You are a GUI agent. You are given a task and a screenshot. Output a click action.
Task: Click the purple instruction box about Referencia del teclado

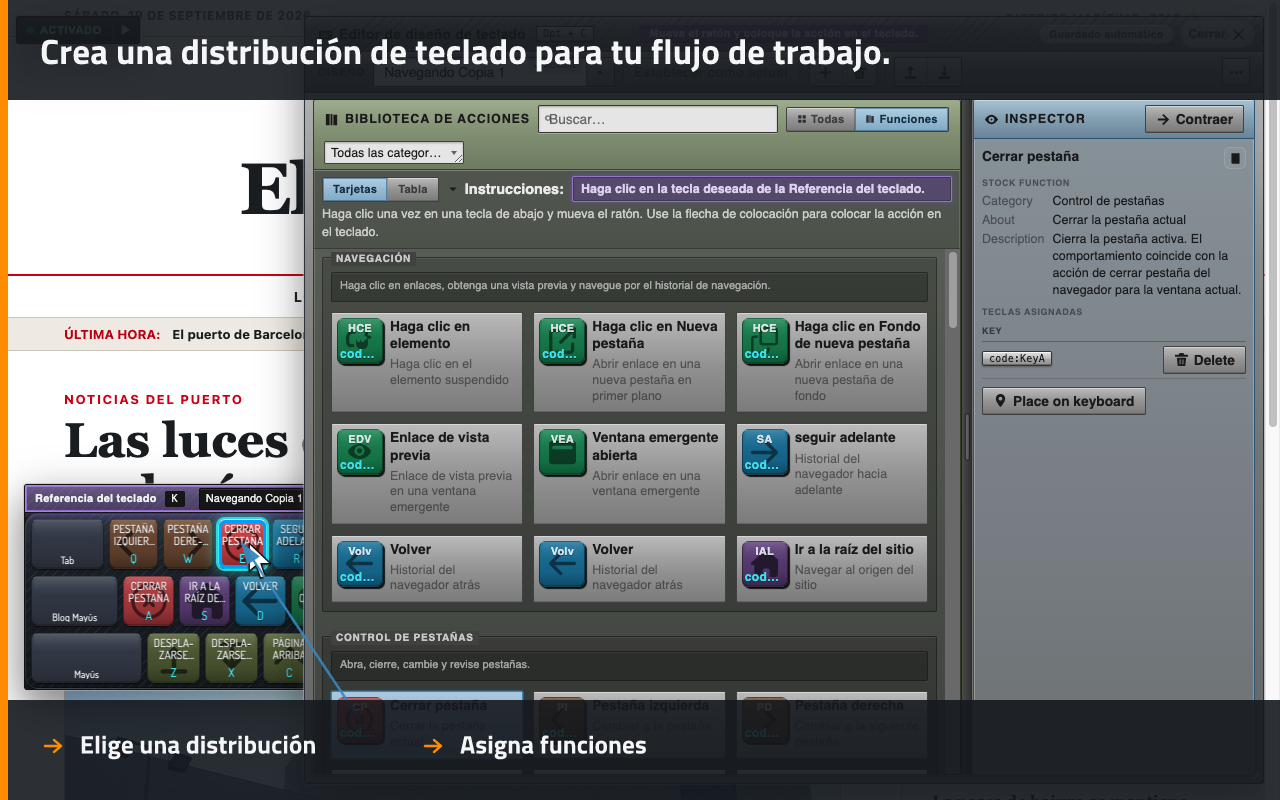[761, 189]
